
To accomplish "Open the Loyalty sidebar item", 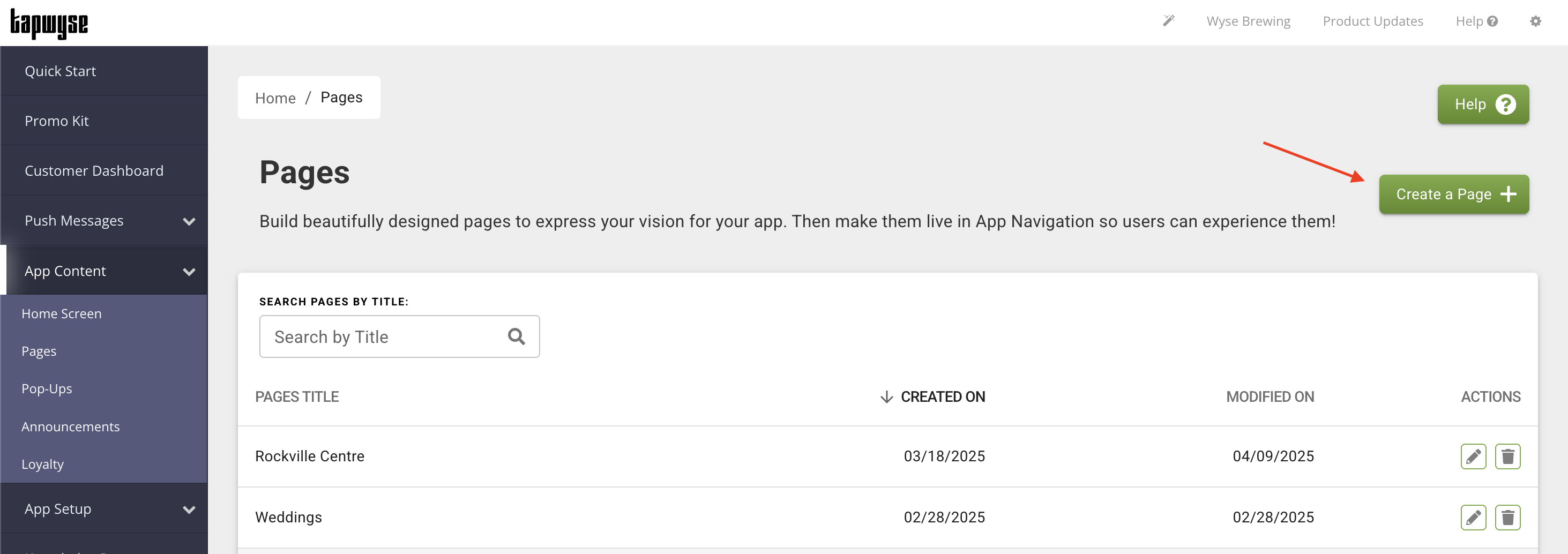I will (43, 464).
